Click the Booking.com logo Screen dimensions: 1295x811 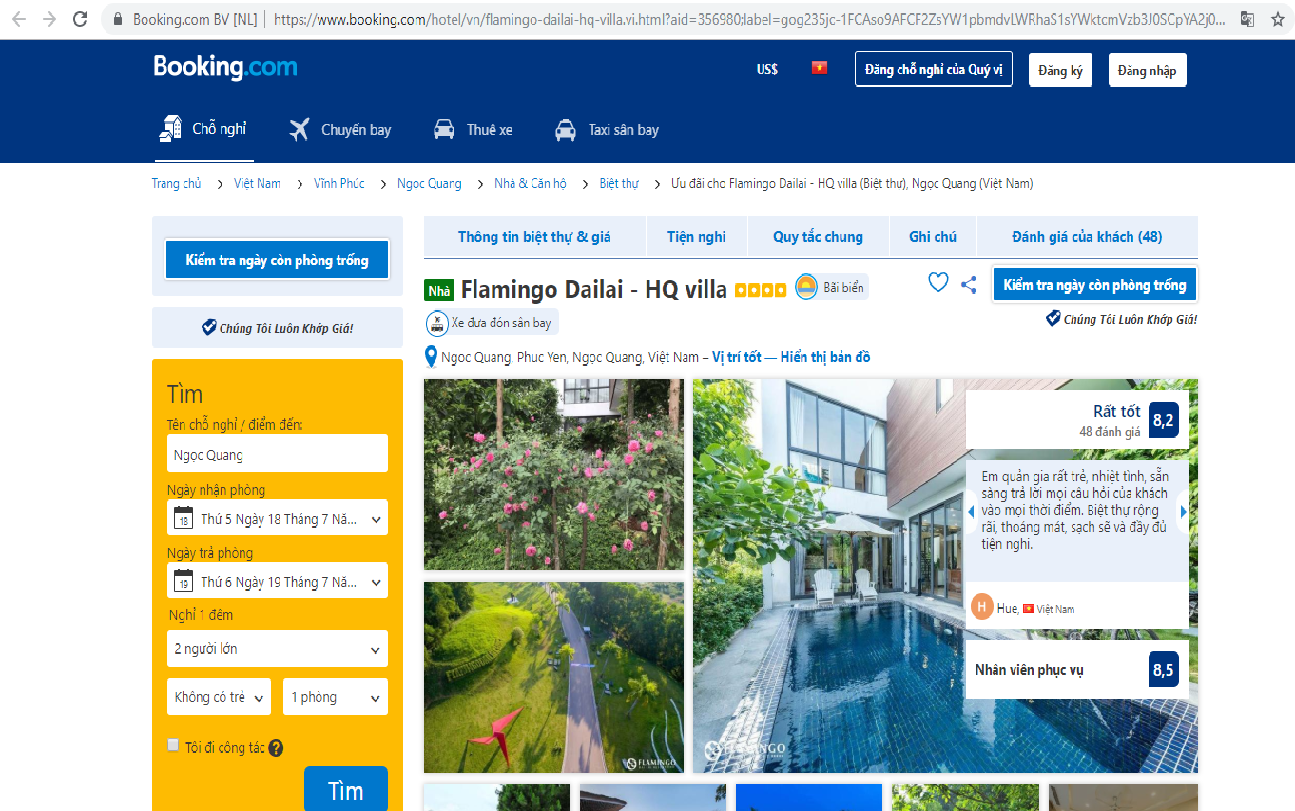tap(225, 68)
